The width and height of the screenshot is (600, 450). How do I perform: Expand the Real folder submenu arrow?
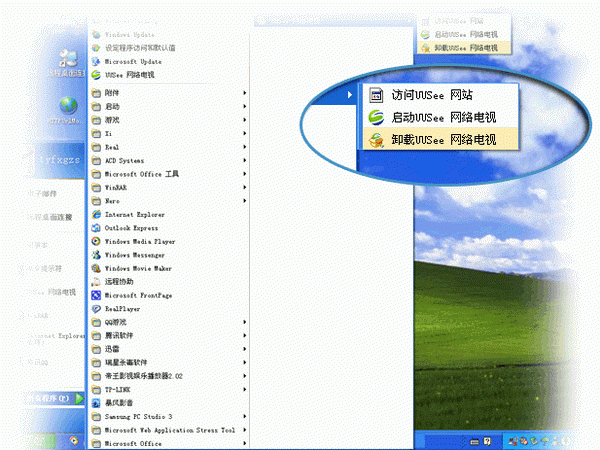[245, 147]
